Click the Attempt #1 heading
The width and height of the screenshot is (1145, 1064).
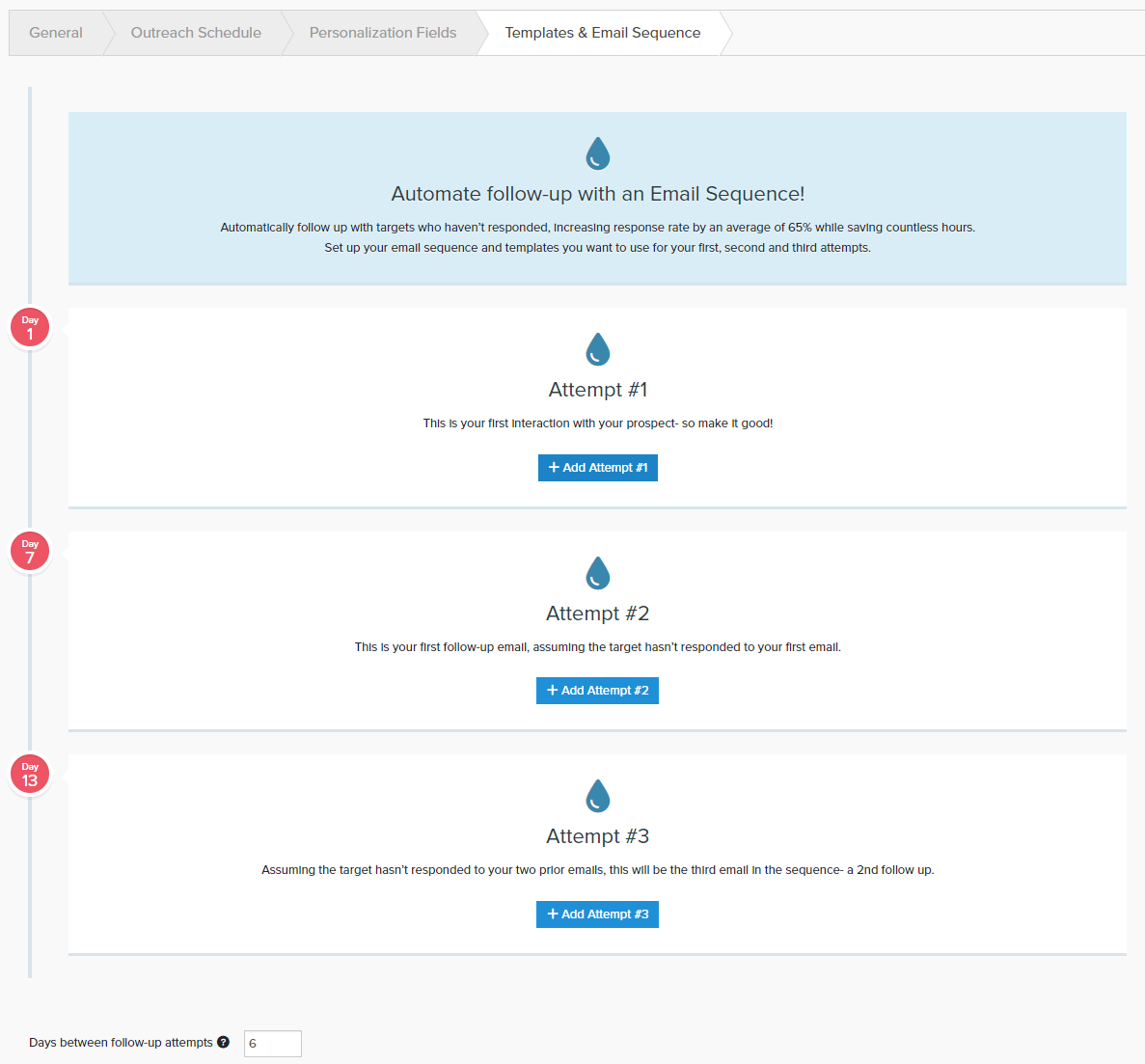point(597,389)
